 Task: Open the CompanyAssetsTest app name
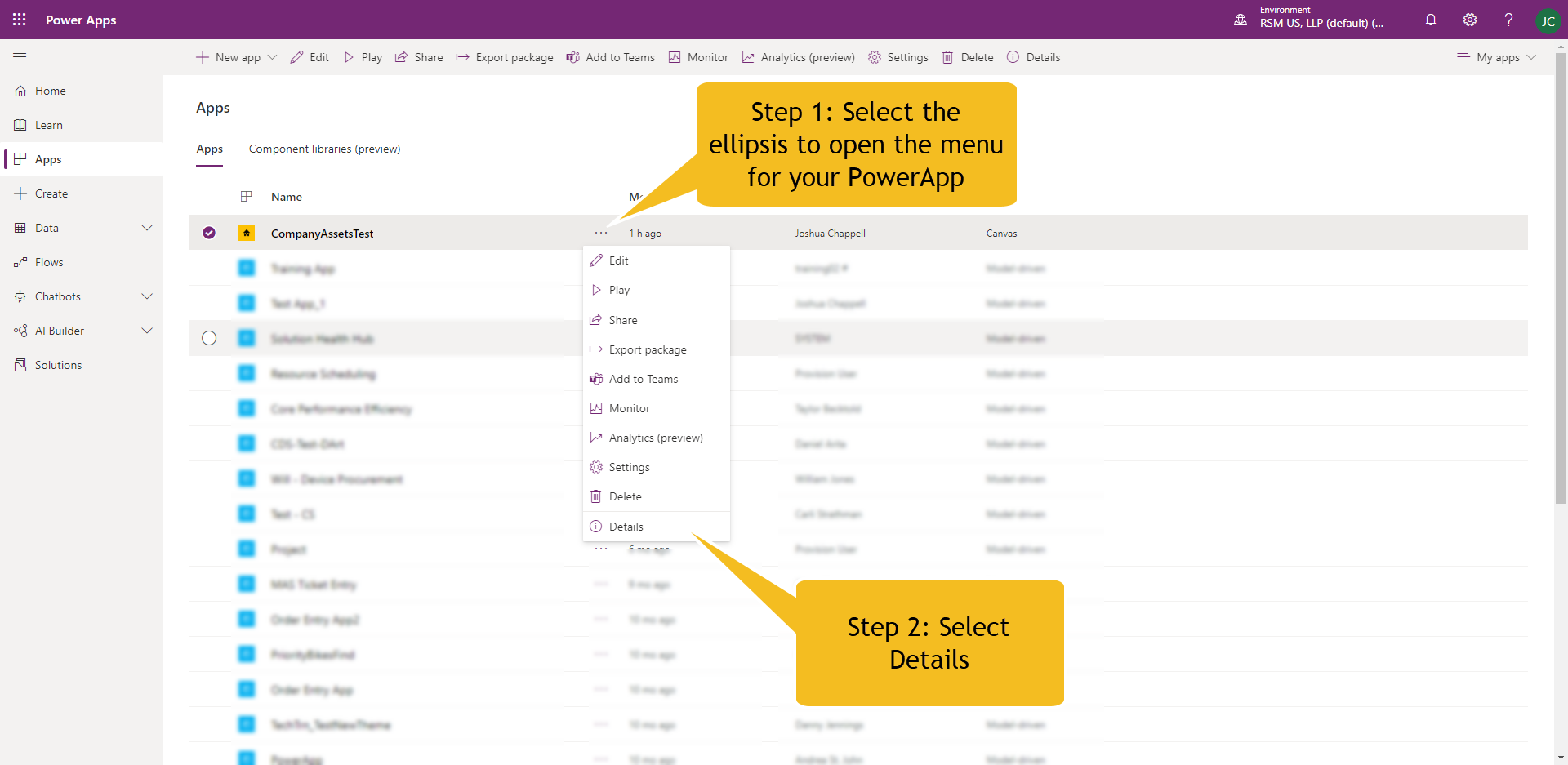(322, 234)
